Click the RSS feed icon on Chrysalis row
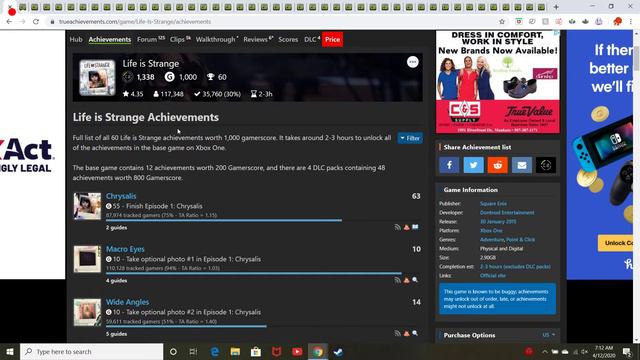Viewport: 640px width, 360px height. (x=398, y=227)
